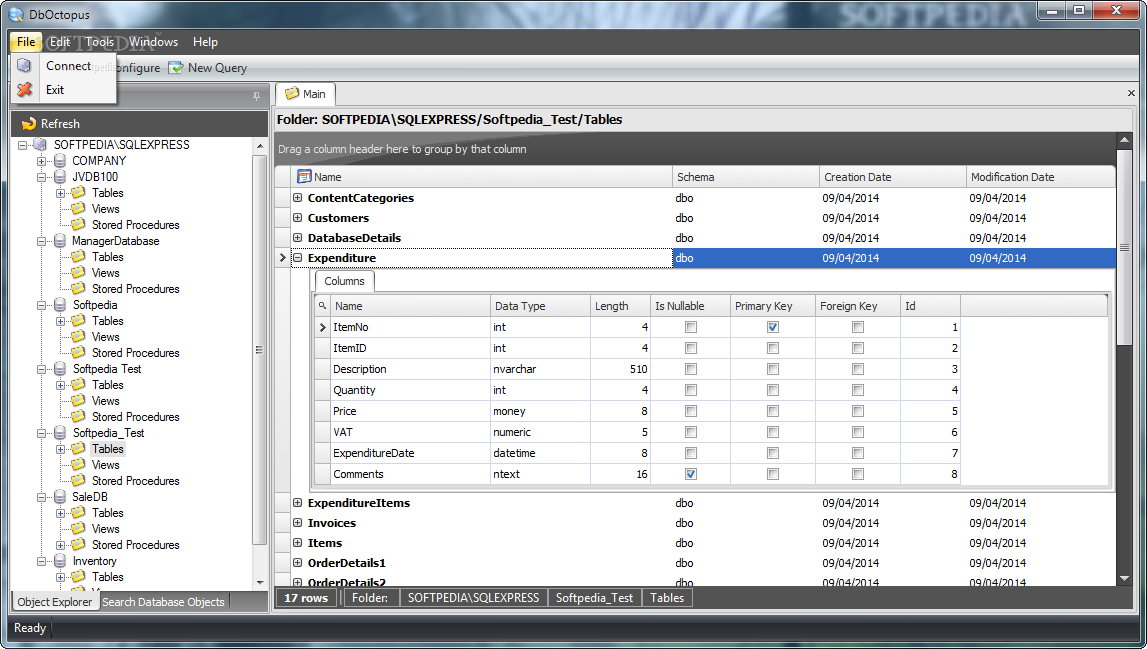Select the Object Explorer tab
The width and height of the screenshot is (1147, 649).
coord(55,601)
